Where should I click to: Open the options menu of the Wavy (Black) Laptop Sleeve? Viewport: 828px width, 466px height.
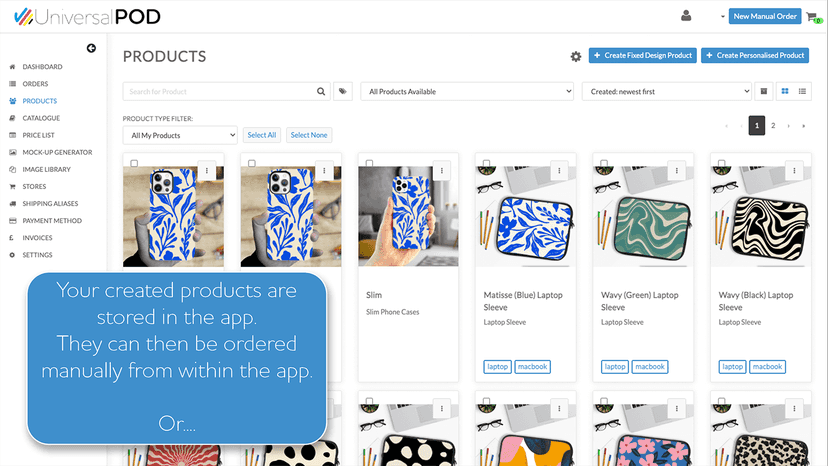click(794, 171)
